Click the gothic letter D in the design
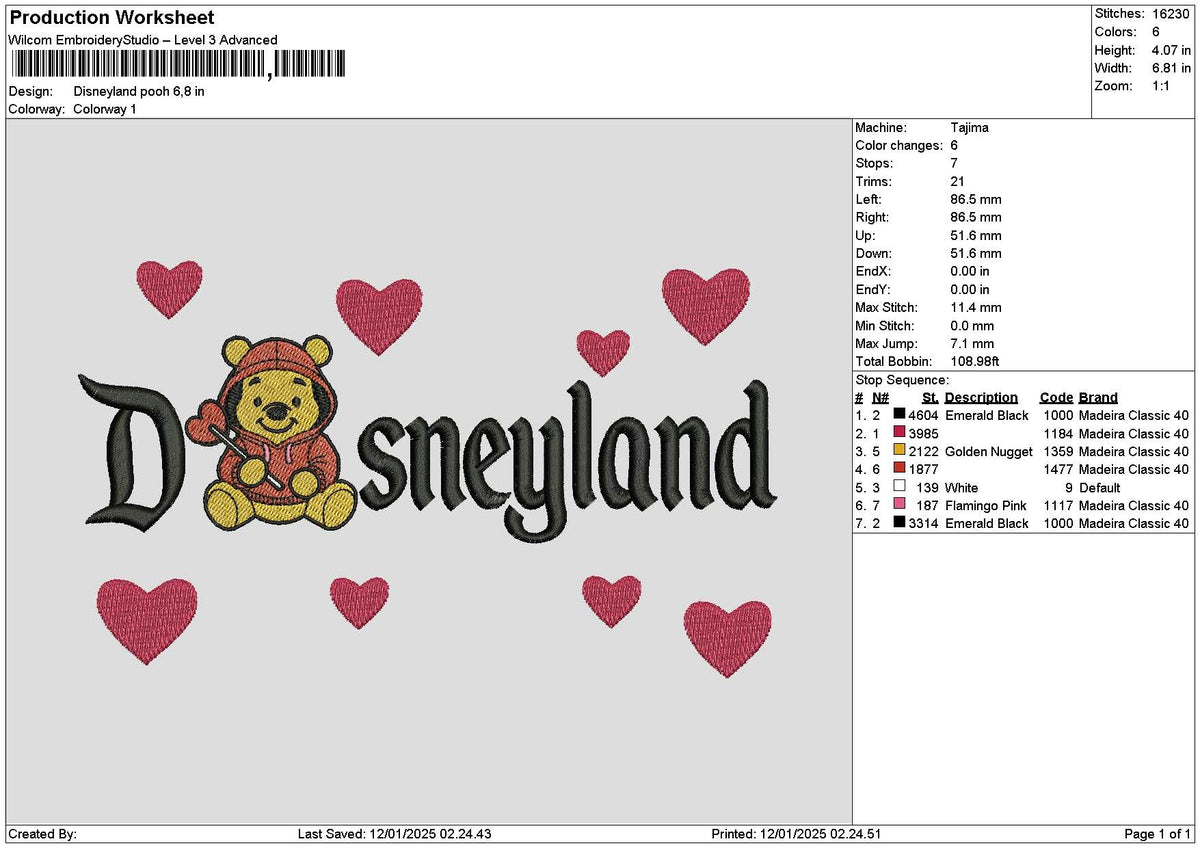Screen dimensions: 1200x848 pos(133,451)
